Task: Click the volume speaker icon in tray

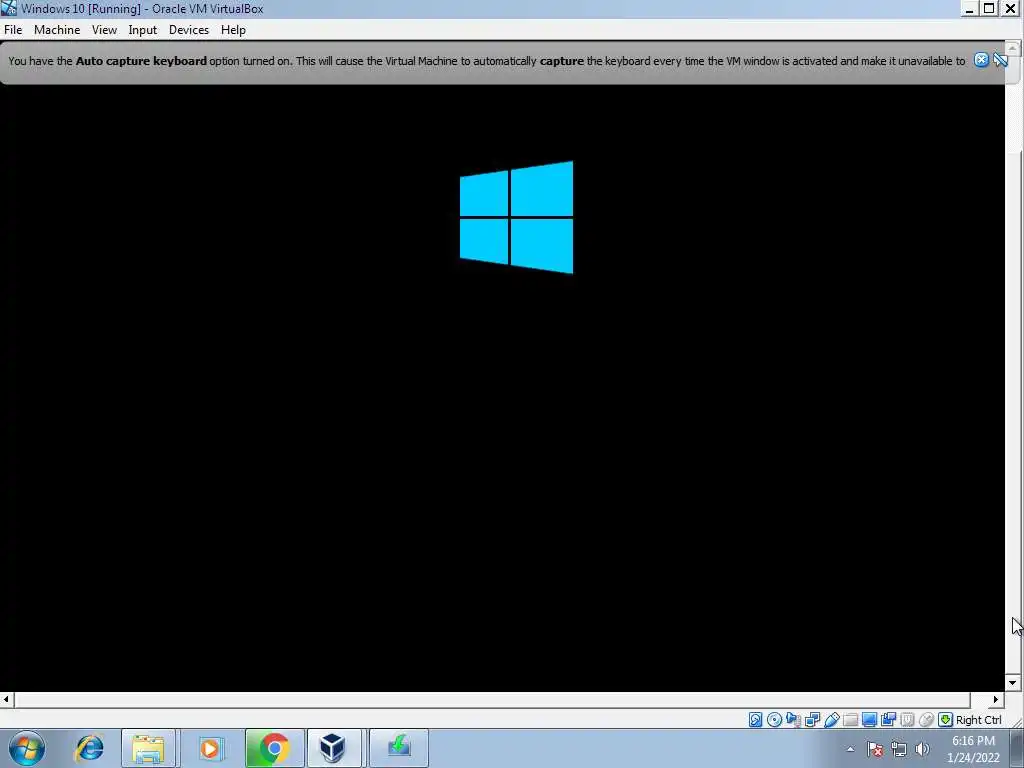Action: (x=922, y=749)
